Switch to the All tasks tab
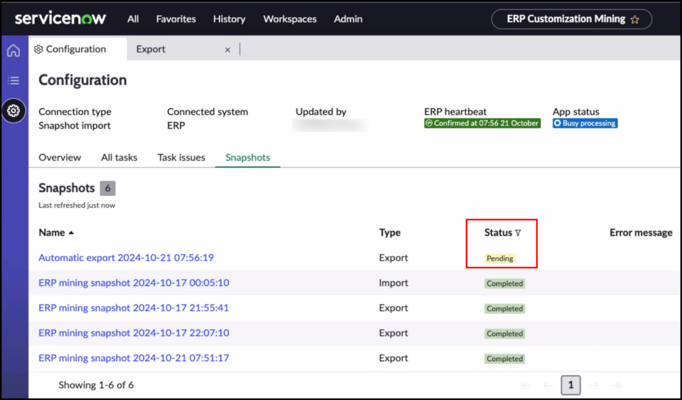This screenshot has height=400, width=682. [119, 157]
